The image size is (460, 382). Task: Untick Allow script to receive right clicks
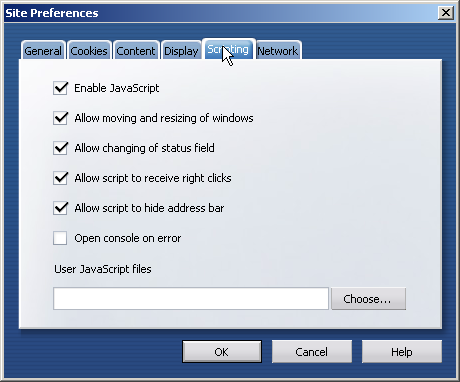[x=60, y=178]
